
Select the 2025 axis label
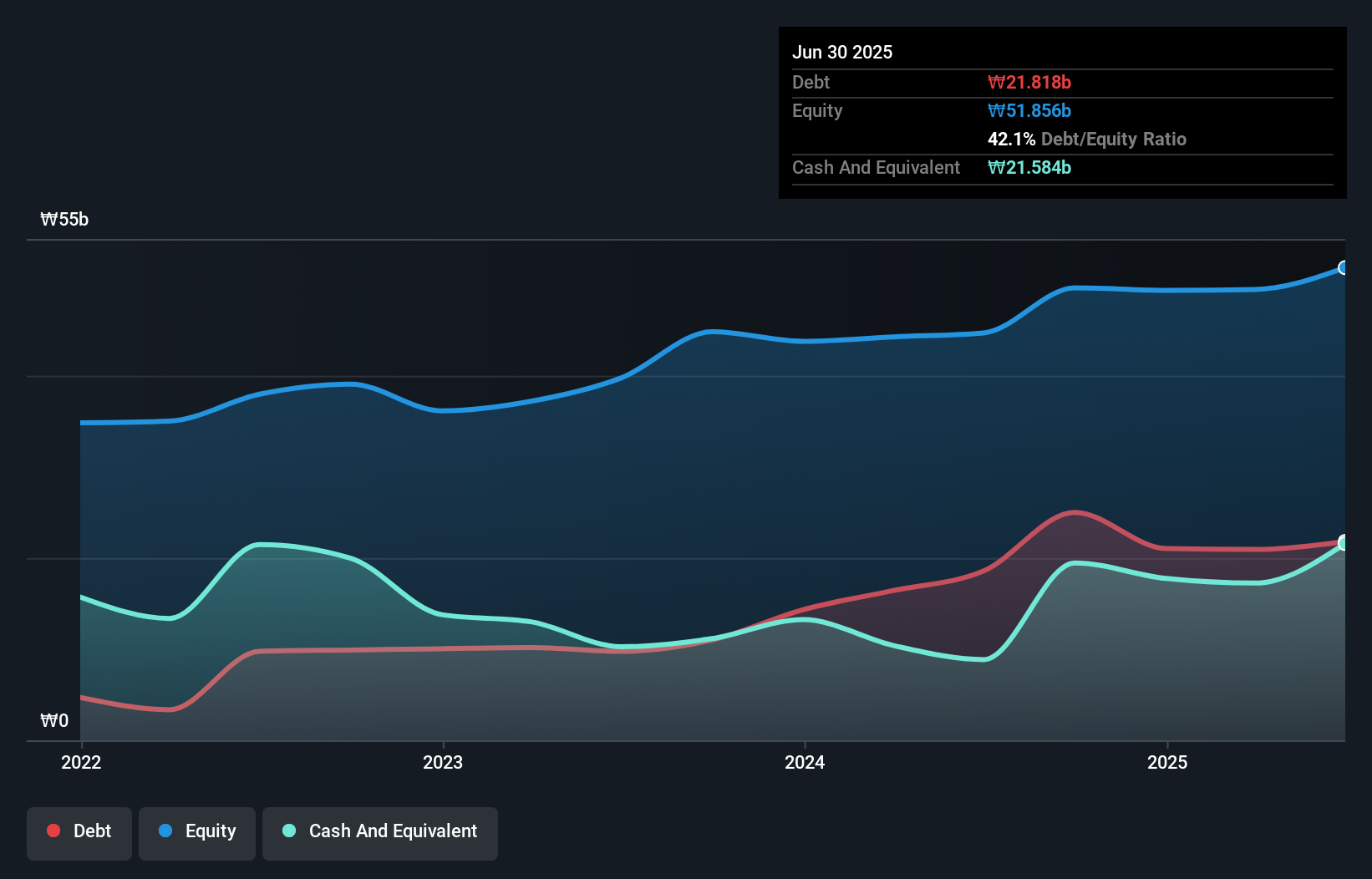(x=1168, y=762)
